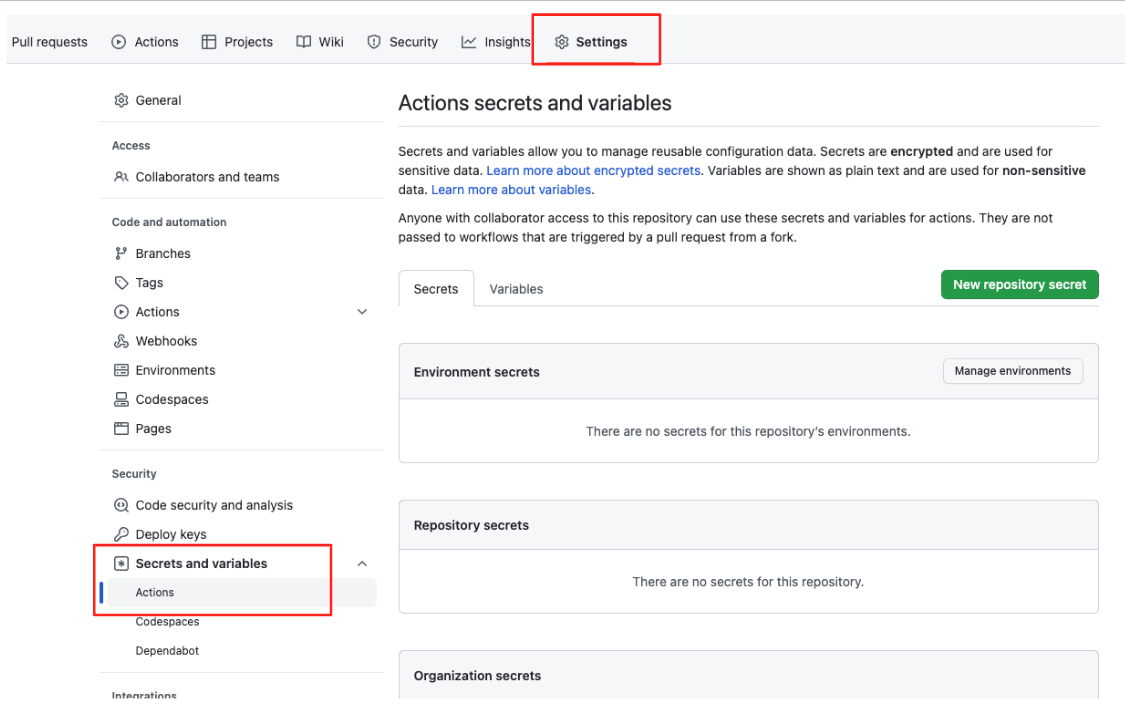This screenshot has width=1125, height=721.
Task: Expand the Actions item in the sidebar
Action: tap(362, 311)
